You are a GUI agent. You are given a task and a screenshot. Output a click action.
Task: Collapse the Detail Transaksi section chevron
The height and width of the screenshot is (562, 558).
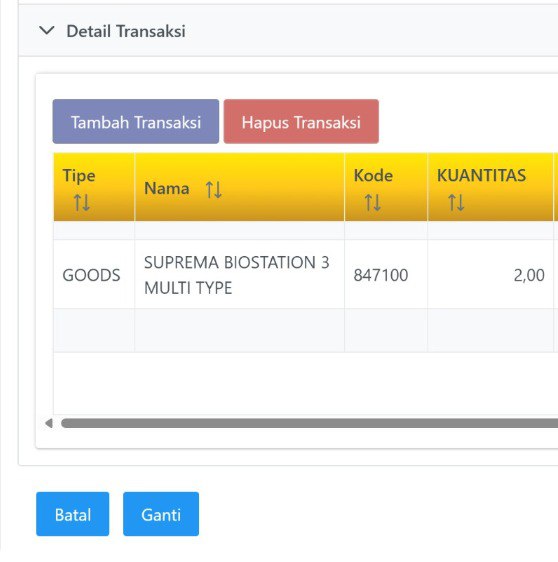point(47,31)
